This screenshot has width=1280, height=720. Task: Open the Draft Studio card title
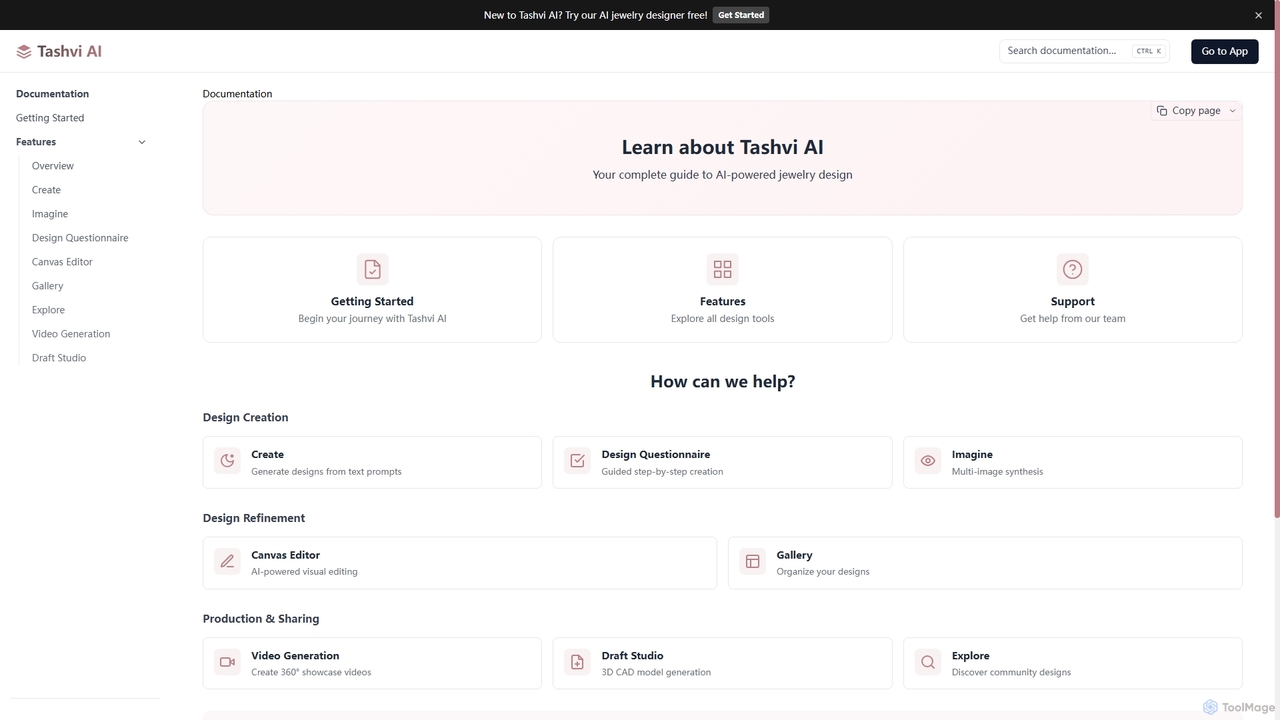pos(632,656)
